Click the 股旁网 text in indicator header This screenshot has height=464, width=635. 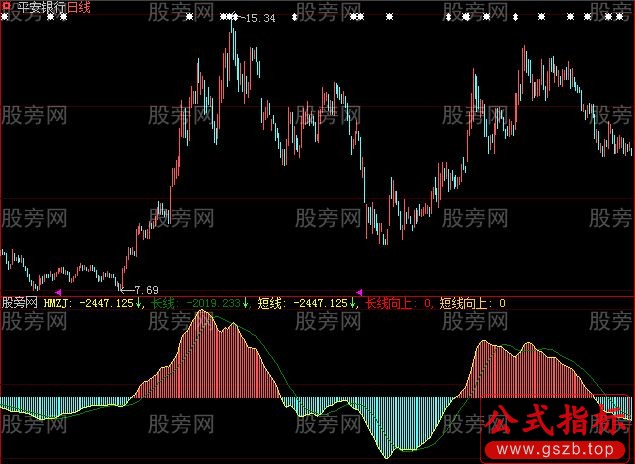(x=20, y=302)
